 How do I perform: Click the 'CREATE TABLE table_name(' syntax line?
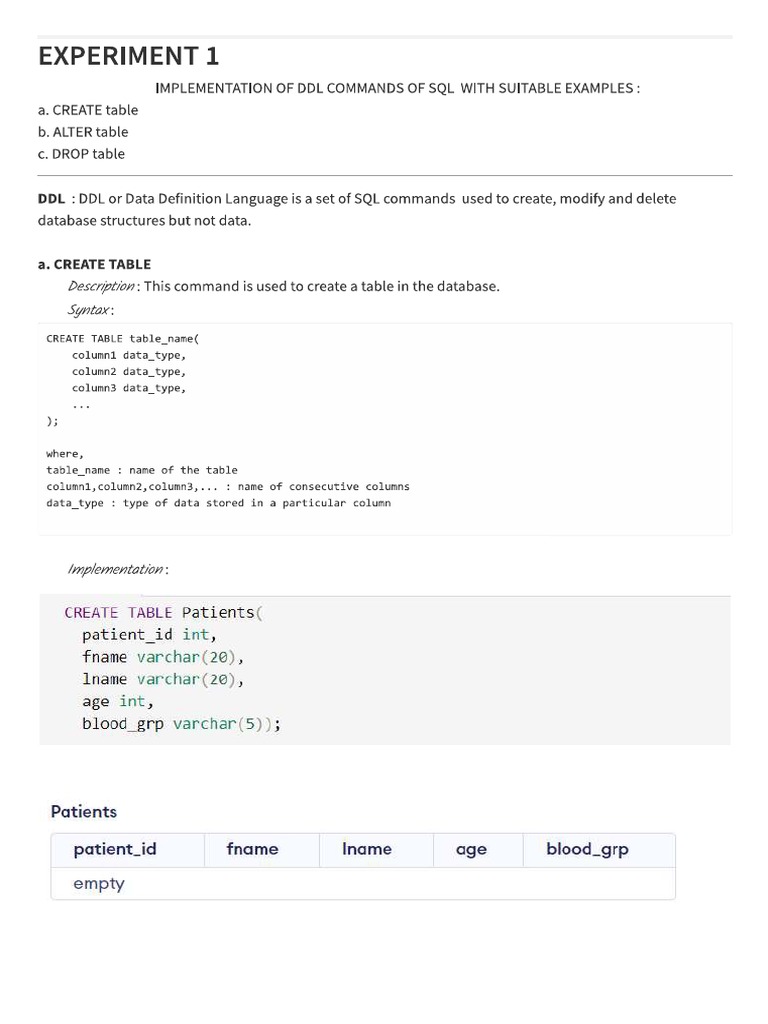click(x=123, y=338)
